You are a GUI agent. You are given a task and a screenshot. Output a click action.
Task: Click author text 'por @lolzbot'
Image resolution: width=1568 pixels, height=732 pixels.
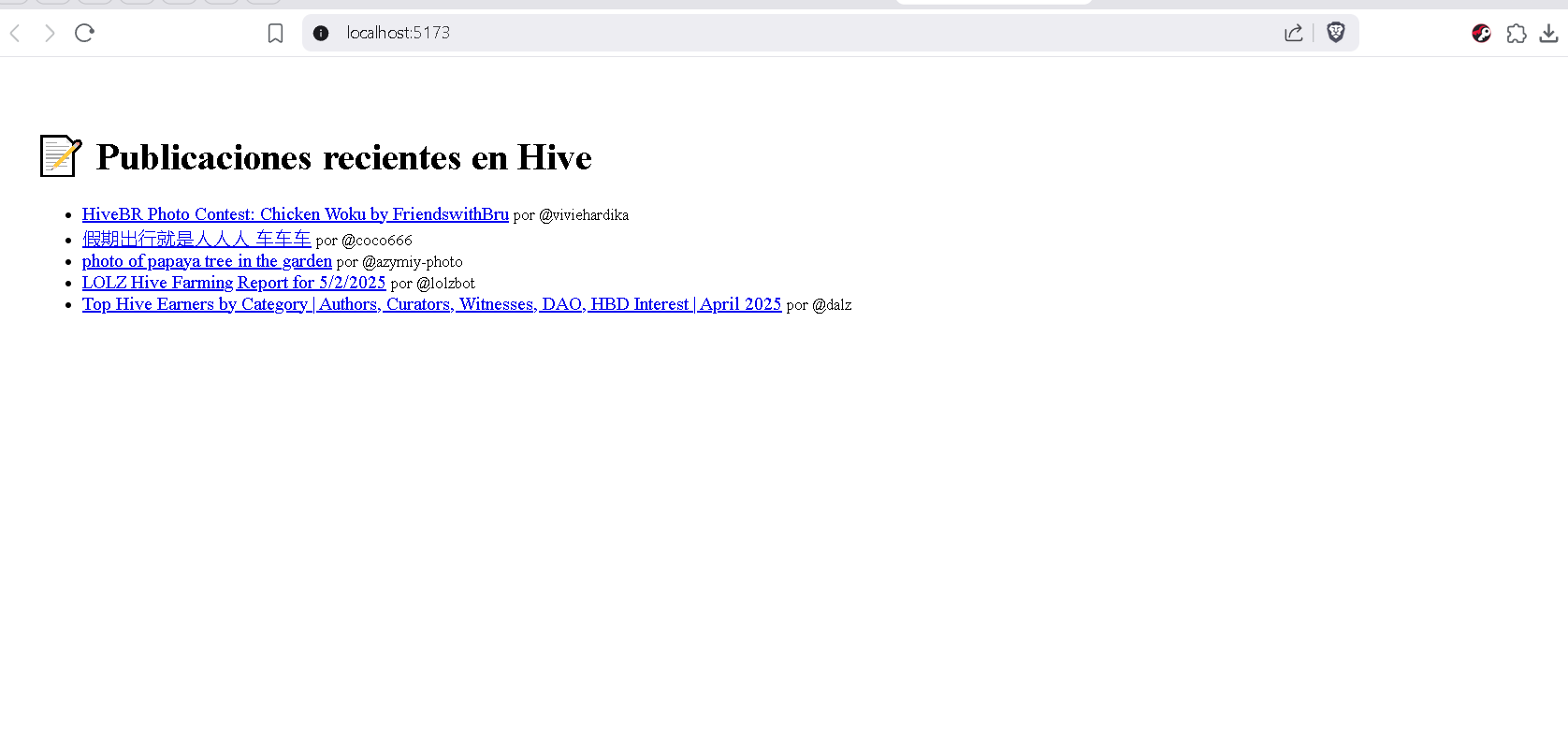tap(432, 284)
